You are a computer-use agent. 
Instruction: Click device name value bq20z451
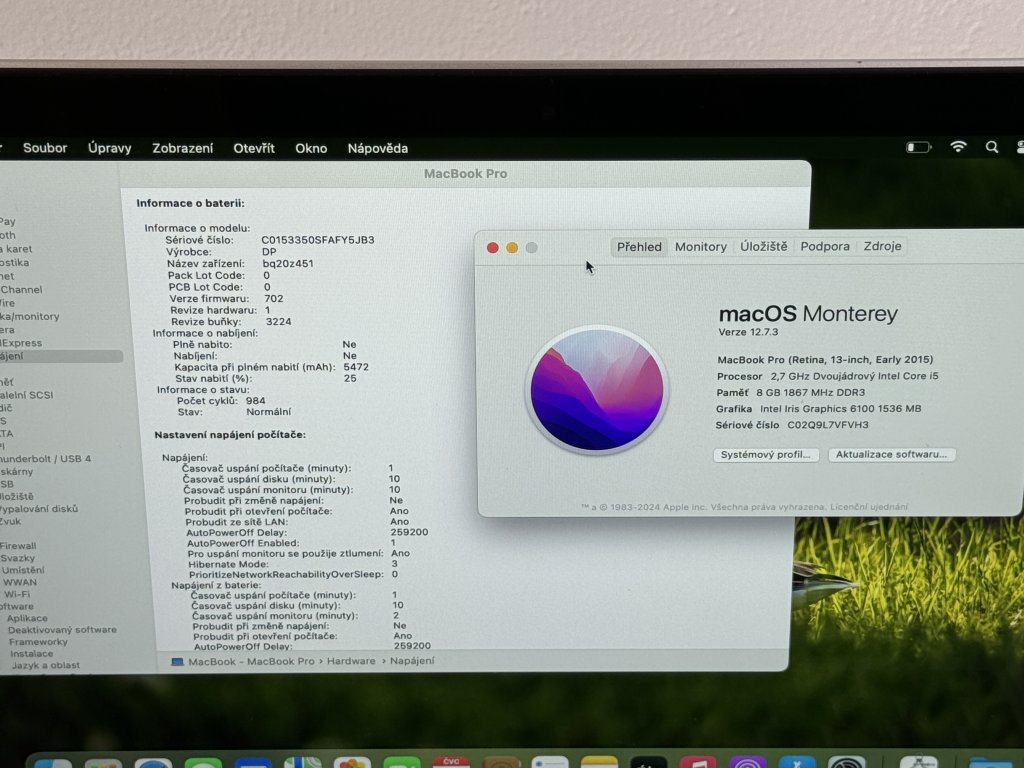tap(288, 264)
